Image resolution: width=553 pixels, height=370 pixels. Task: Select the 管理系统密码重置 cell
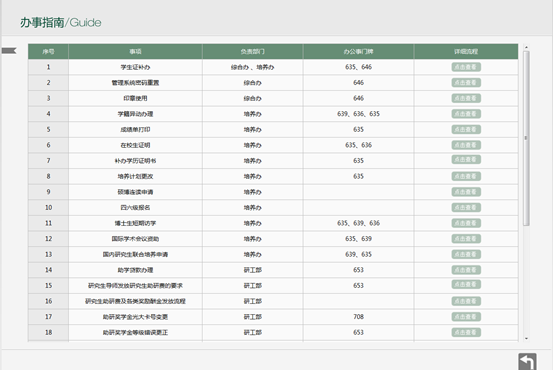[x=135, y=83]
